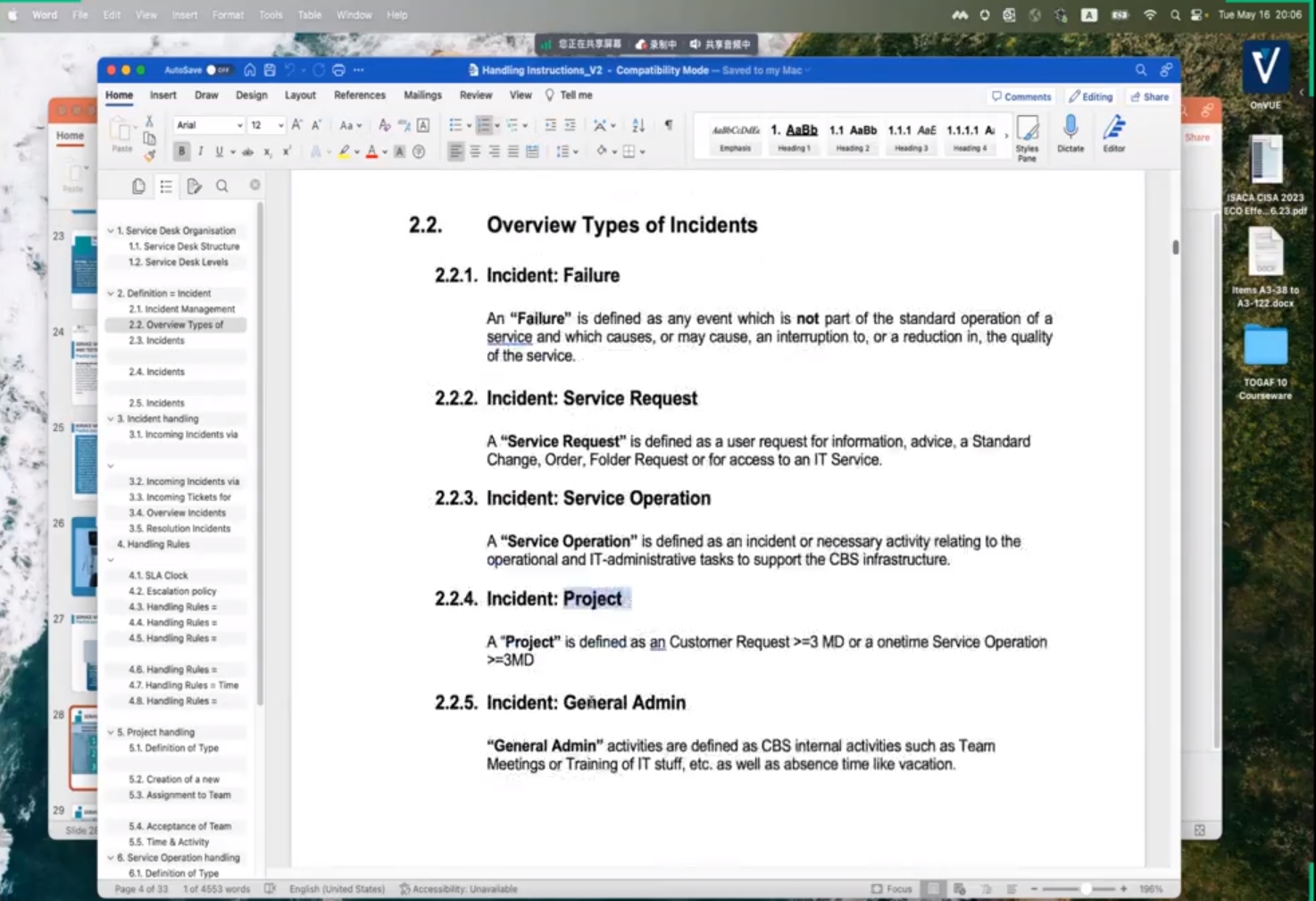Open the Arial font name dropdown
The image size is (1316, 901).
pos(239,126)
